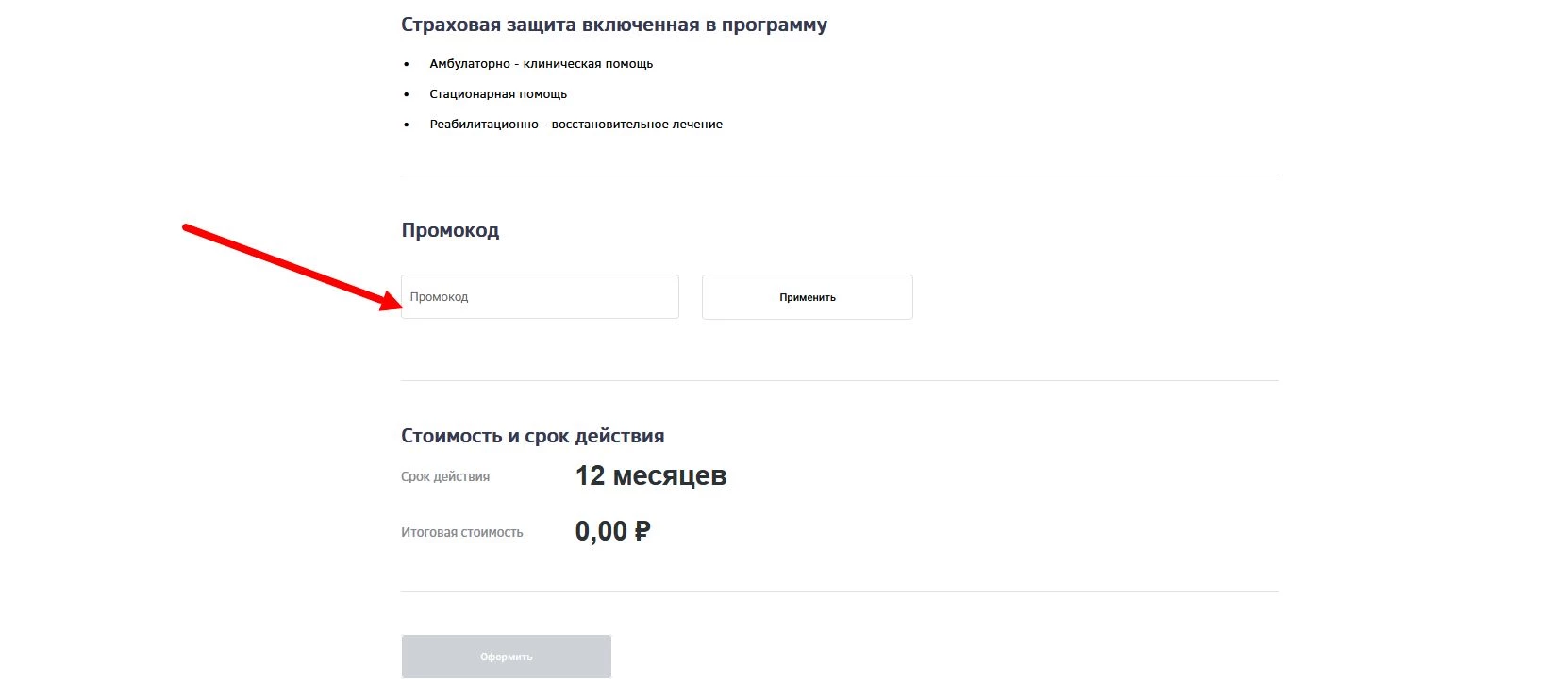The width and height of the screenshot is (1568, 699).
Task: Click the Промокод input field
Action: [x=539, y=296]
